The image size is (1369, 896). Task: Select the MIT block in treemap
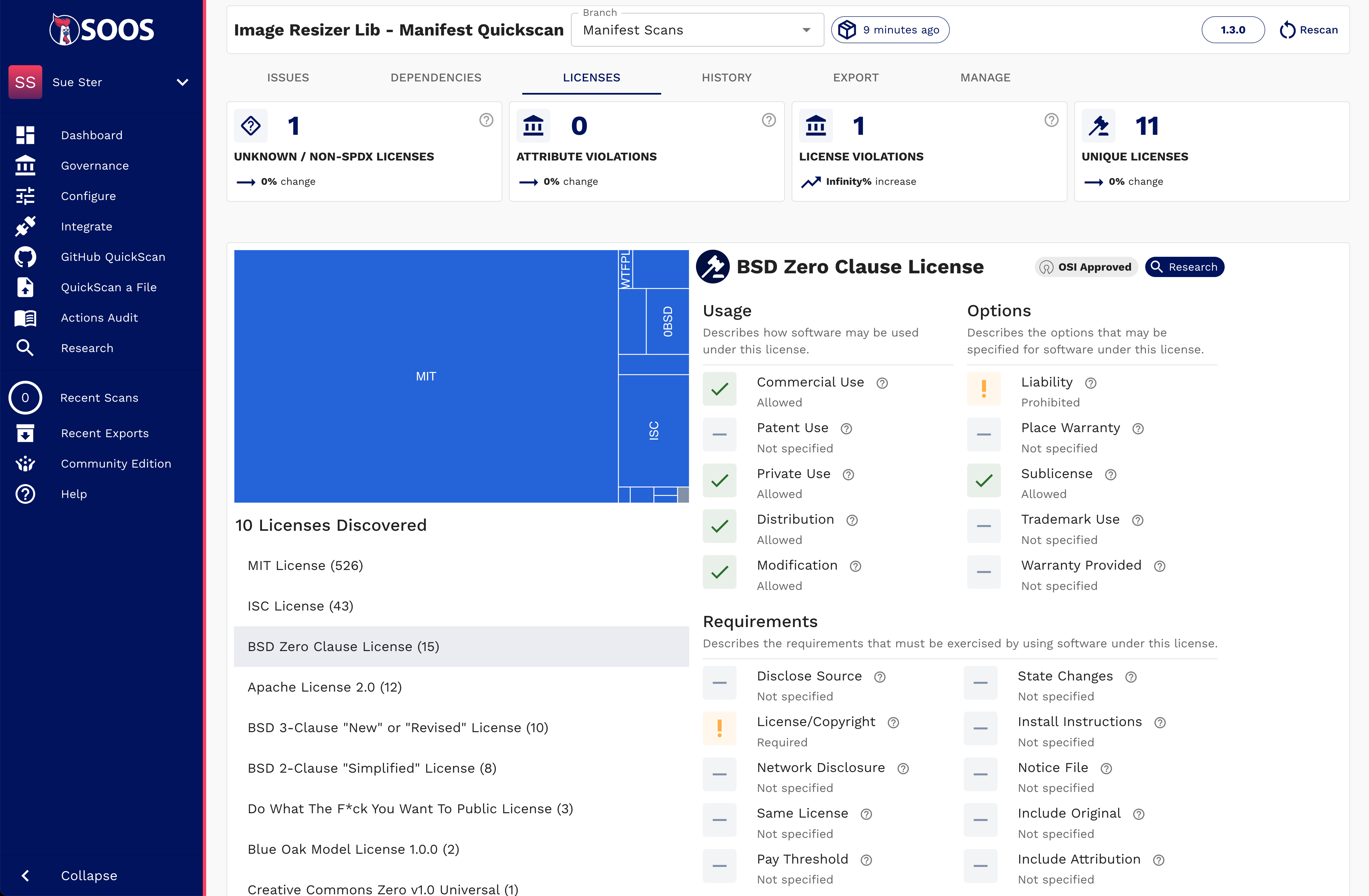tap(426, 376)
